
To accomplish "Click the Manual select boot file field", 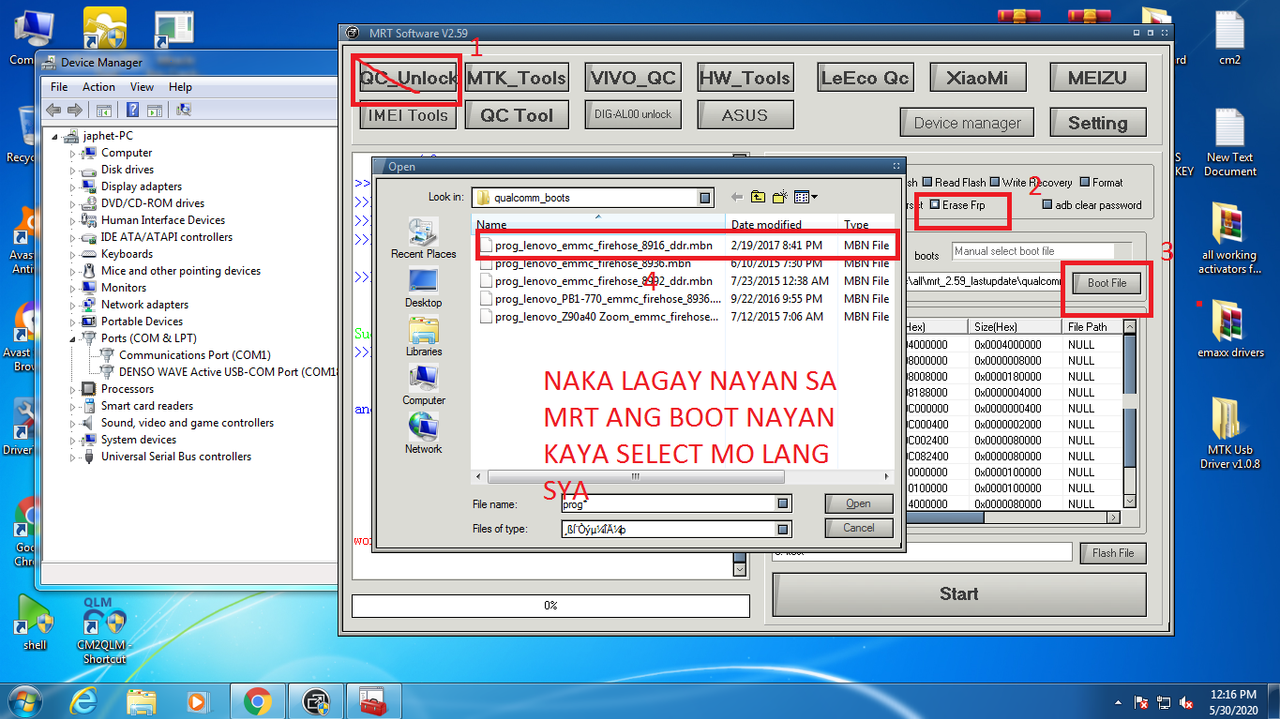I will pos(1034,252).
